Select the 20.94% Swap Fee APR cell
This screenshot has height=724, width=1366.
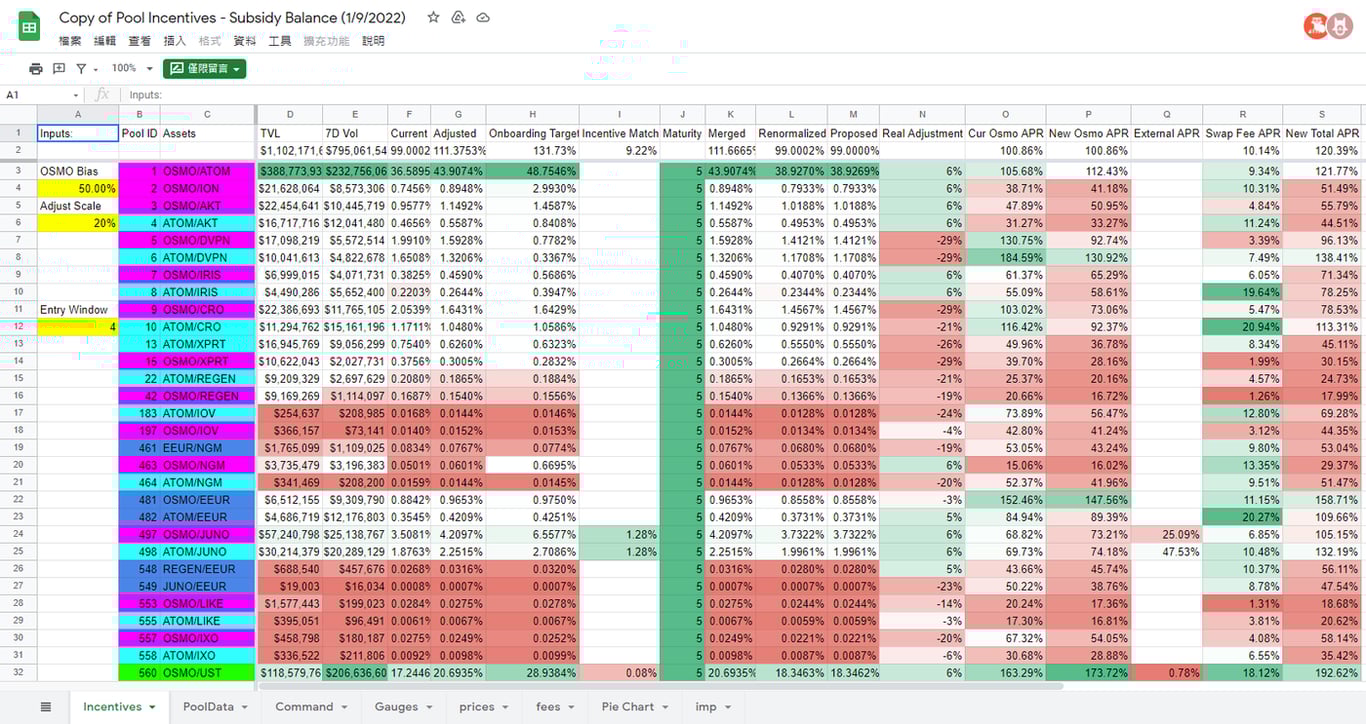click(x=1242, y=326)
